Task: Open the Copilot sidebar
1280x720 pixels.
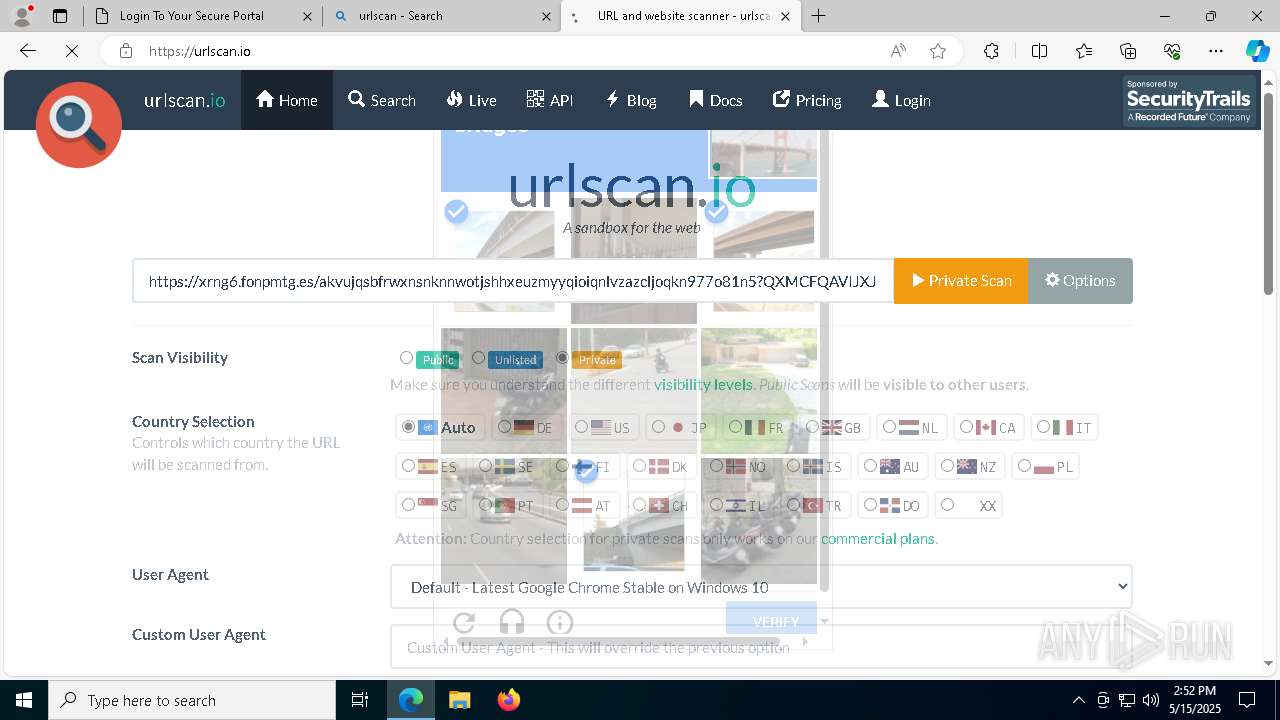Action: pos(1257,51)
